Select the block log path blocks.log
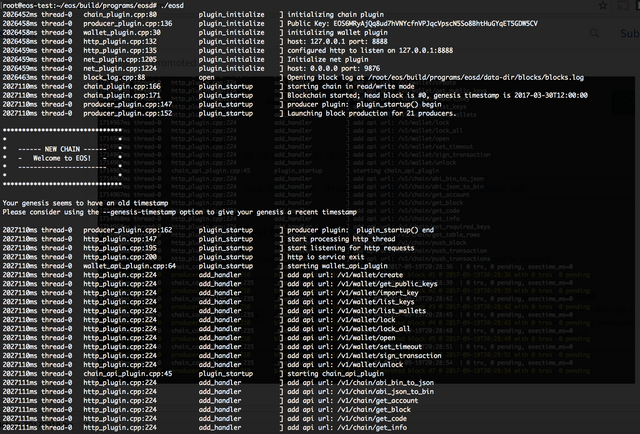 click(476, 78)
